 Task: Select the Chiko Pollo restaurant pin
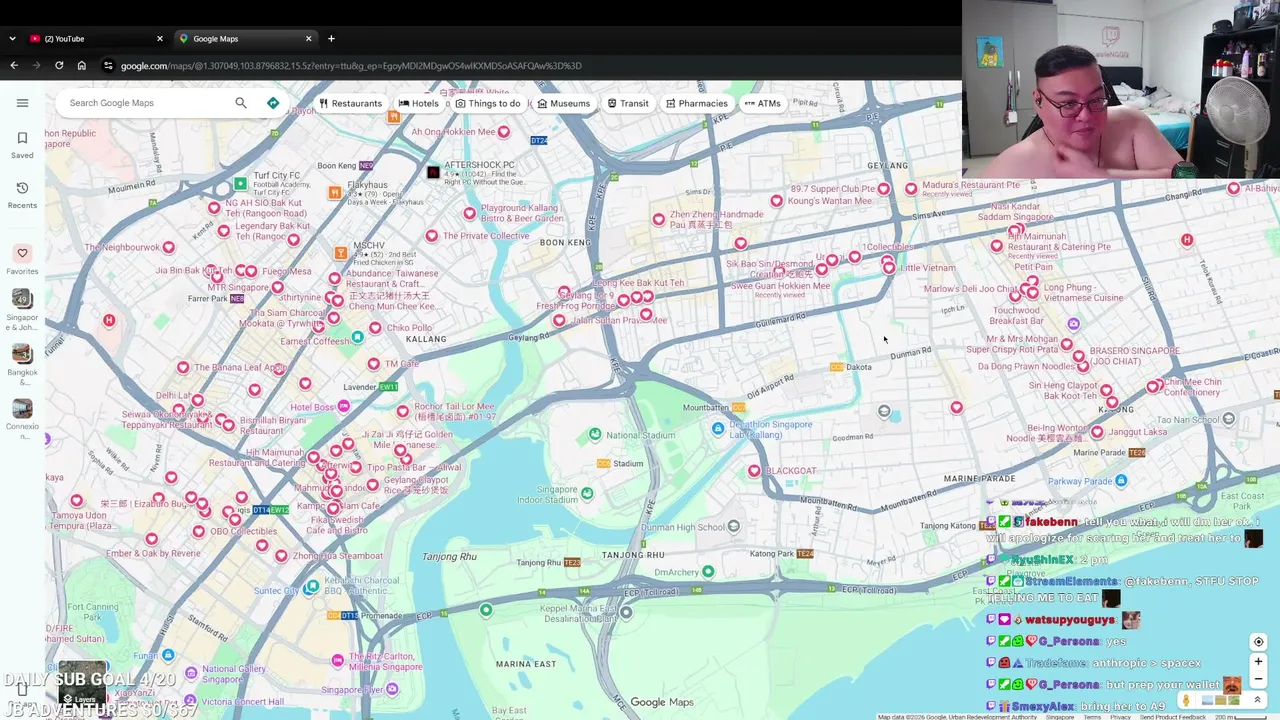(x=376, y=328)
